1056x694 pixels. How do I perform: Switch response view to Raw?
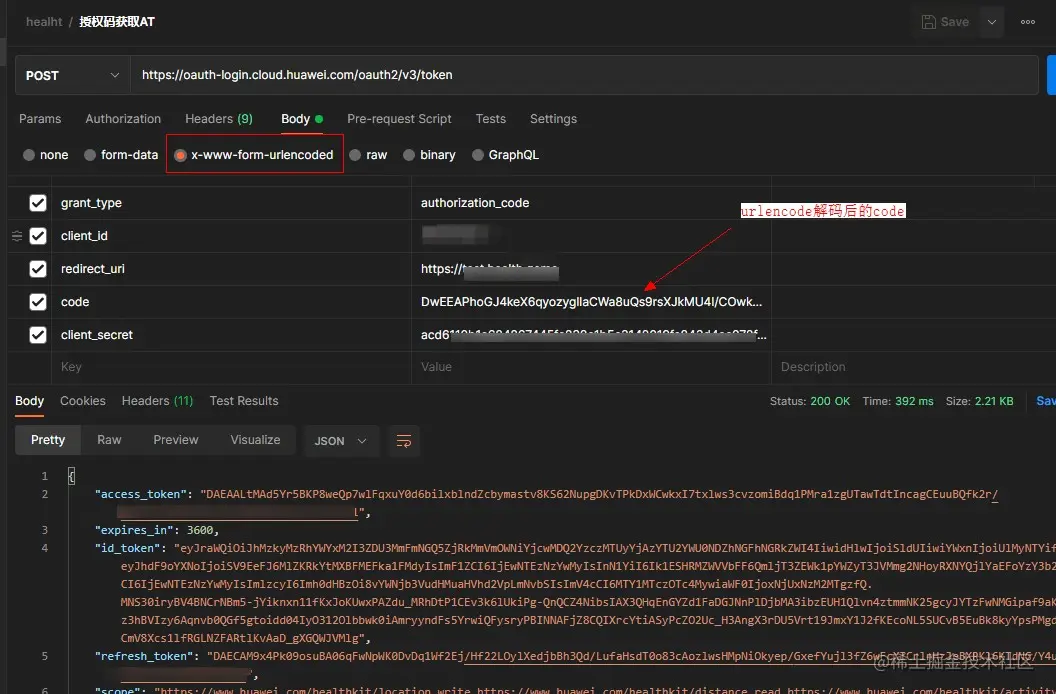[109, 440]
